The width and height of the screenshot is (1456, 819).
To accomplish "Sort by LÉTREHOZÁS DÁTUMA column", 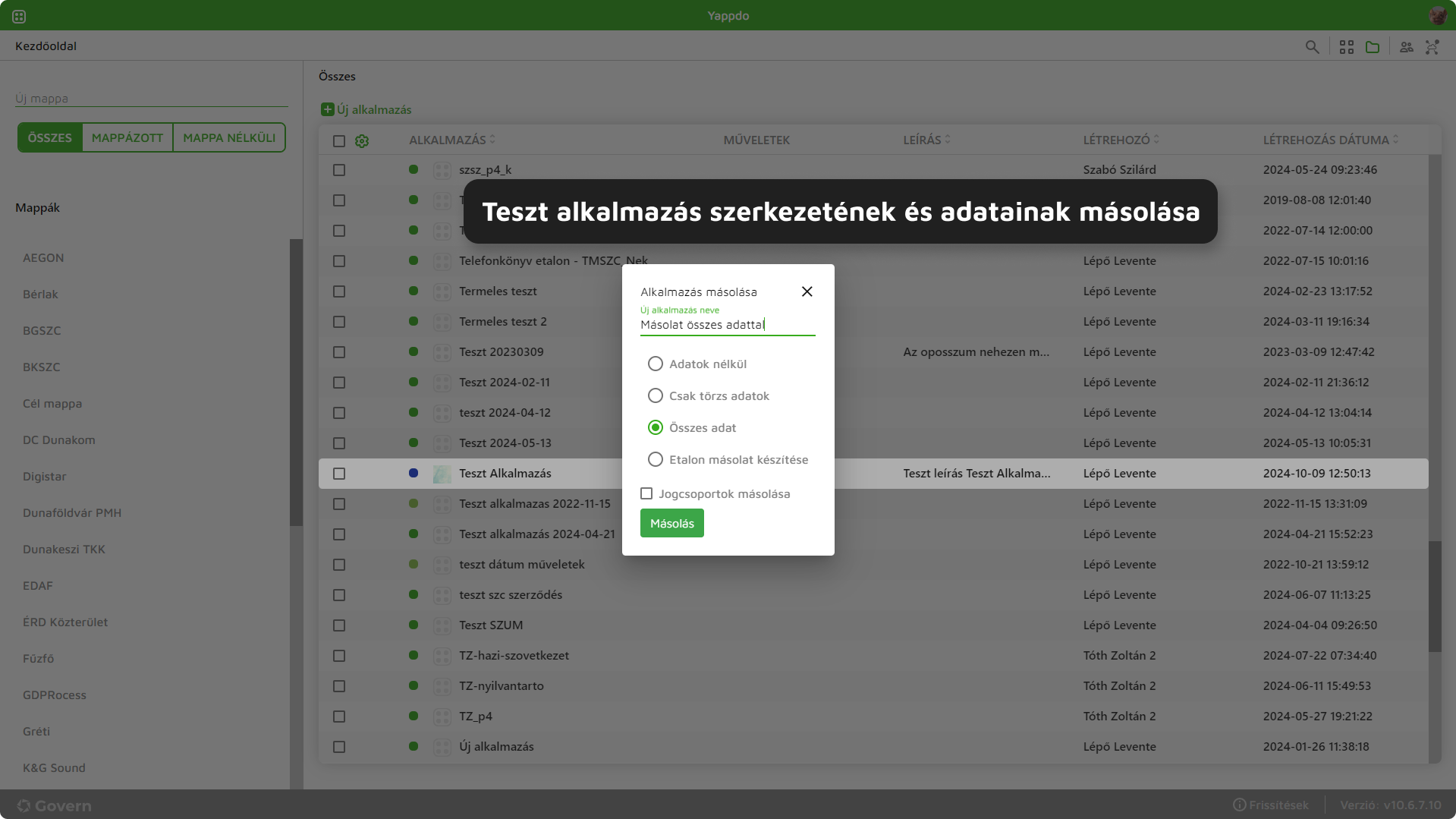I will click(x=1396, y=139).
